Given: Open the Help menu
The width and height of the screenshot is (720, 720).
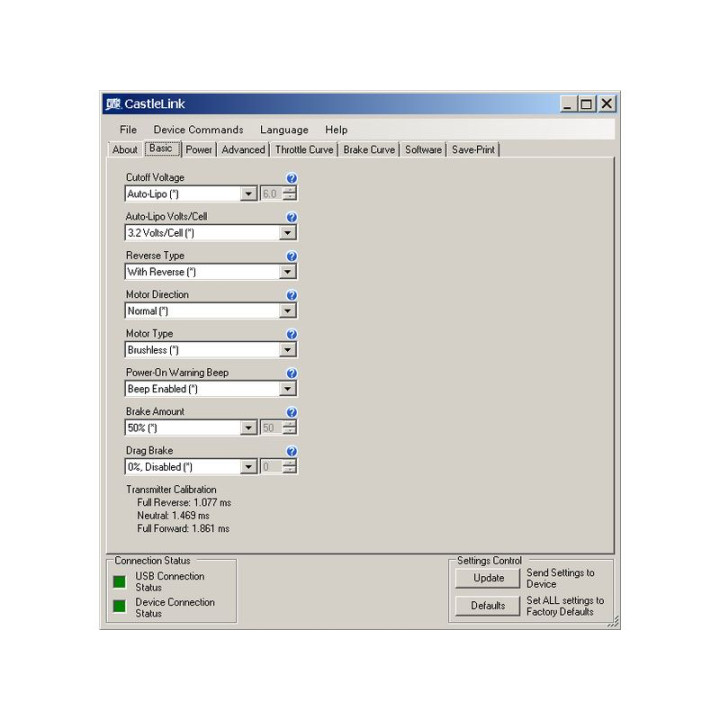Looking at the screenshot, I should click(336, 130).
